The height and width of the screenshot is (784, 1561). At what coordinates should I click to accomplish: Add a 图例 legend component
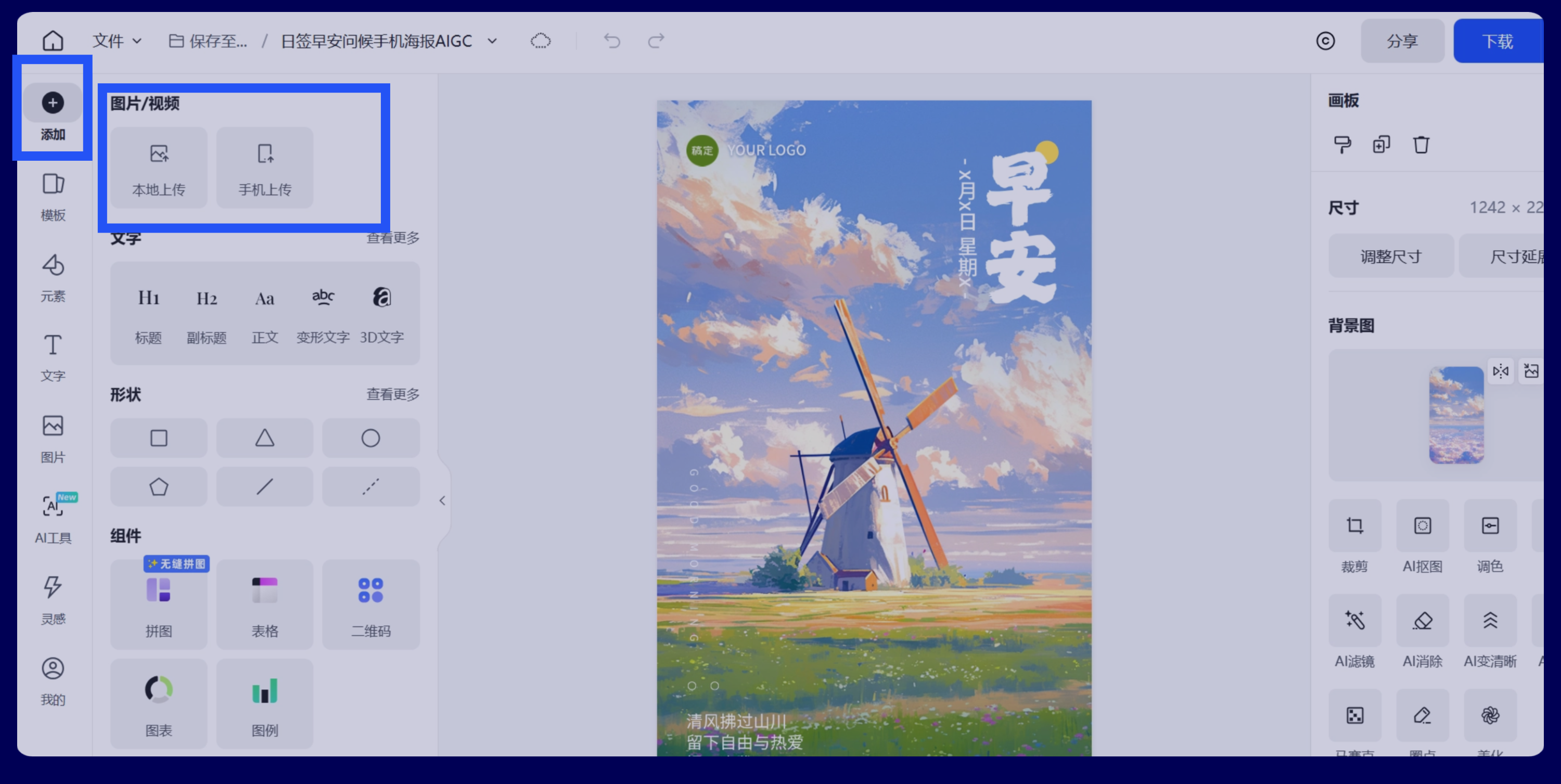tap(265, 704)
